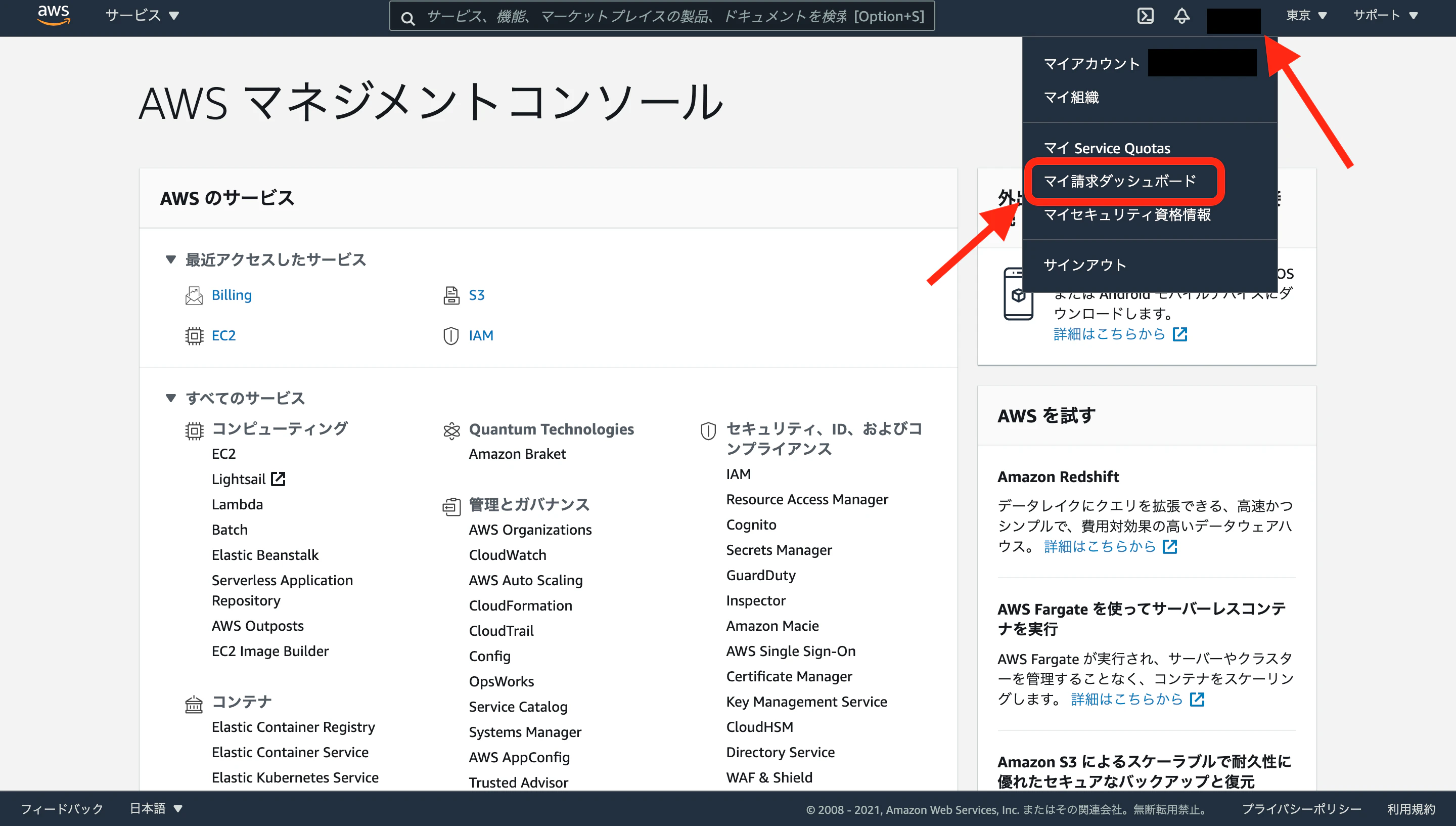Image resolution: width=1456 pixels, height=826 pixels.
Task: Click external link icon beside Redshift 詳細はこちらから
Action: pos(1170,546)
